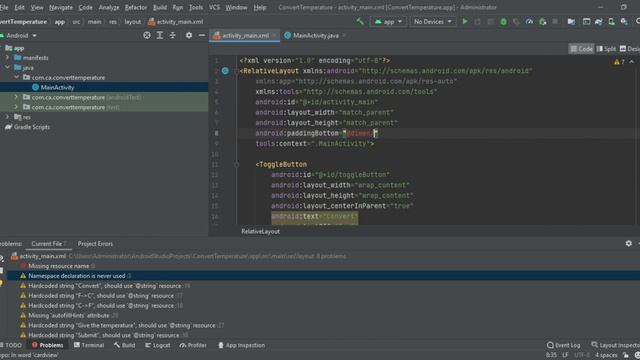Open the Analyze menu
Image resolution: width=640 pixels, height=360 pixels.
(109, 7)
